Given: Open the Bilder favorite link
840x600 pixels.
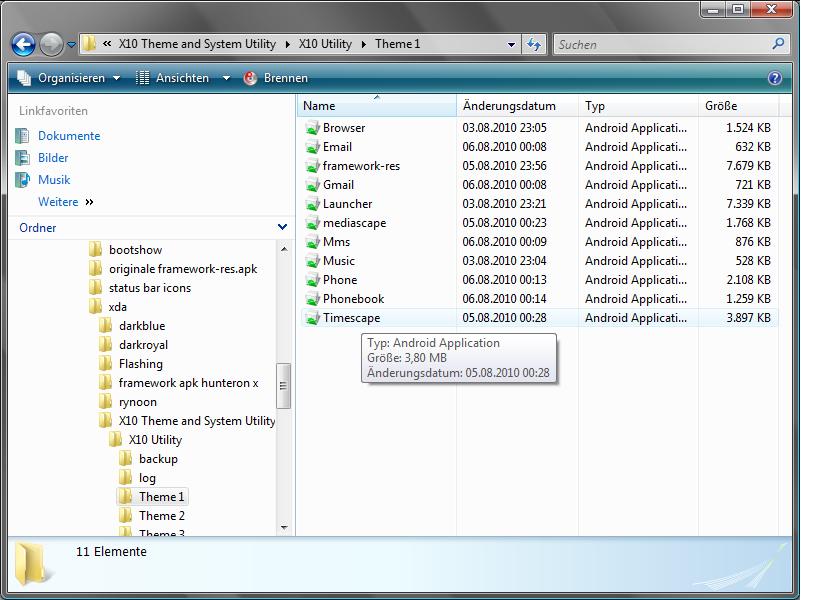Looking at the screenshot, I should click(53, 158).
